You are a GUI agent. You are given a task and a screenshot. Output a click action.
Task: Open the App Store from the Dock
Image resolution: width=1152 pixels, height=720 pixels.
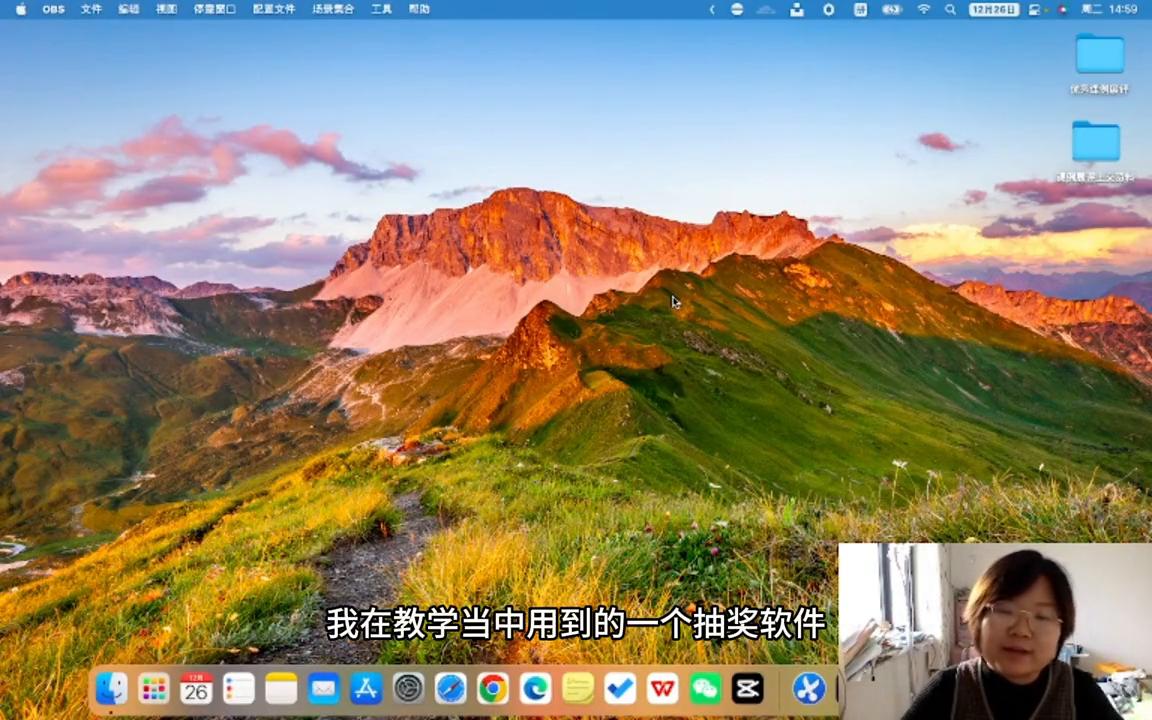[x=366, y=689]
